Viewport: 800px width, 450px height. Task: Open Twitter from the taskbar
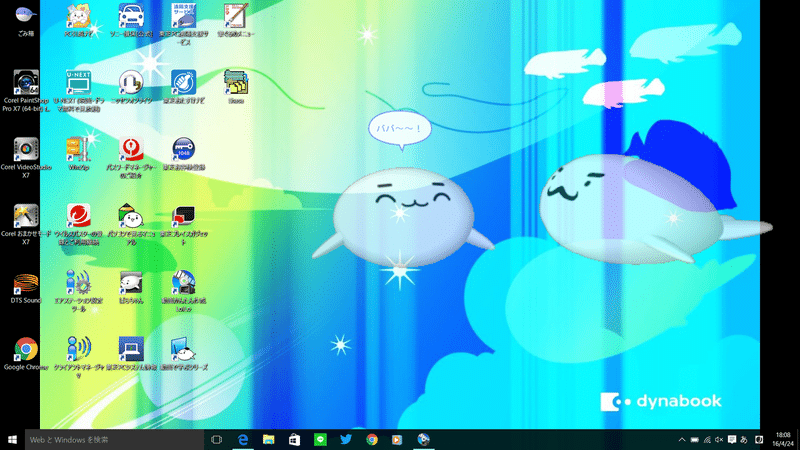[x=346, y=440]
